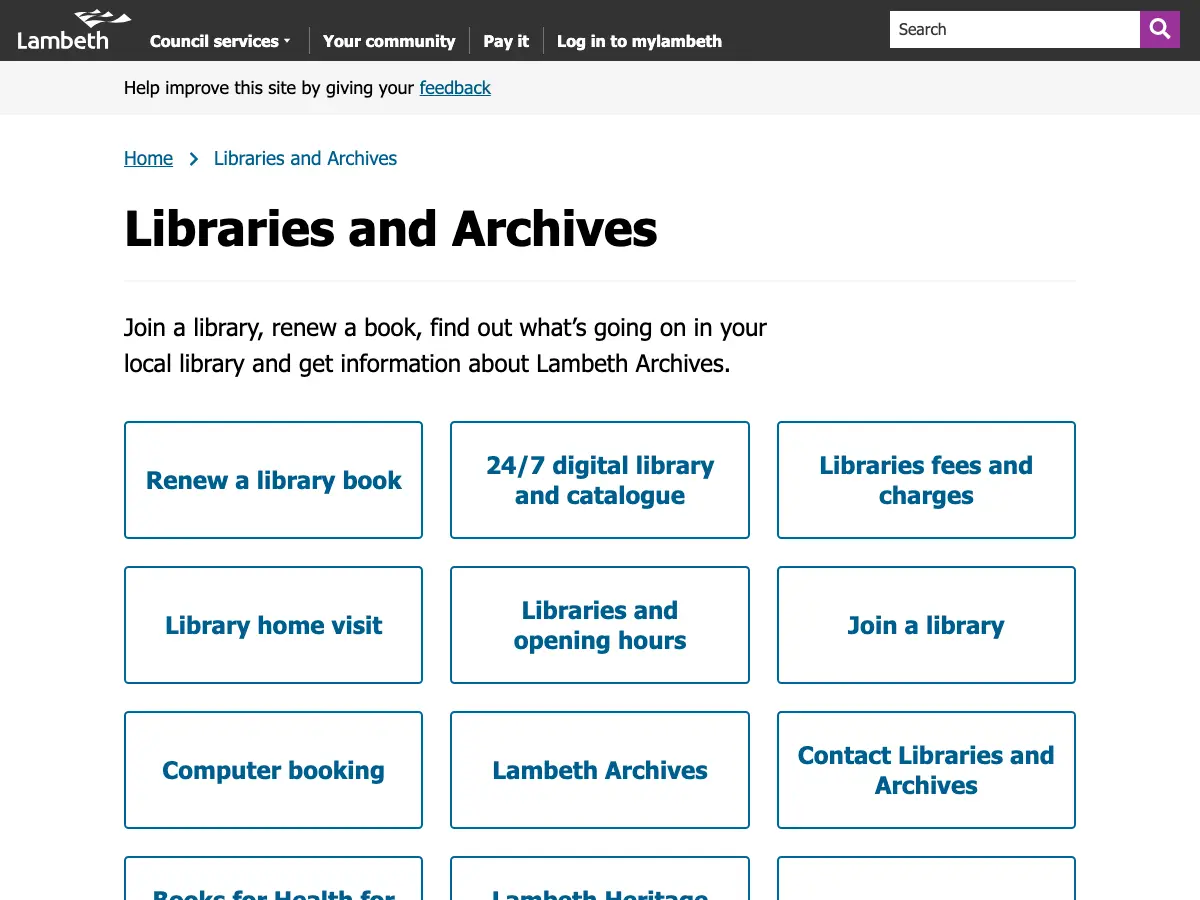Click the purple search magnifier button
The height and width of the screenshot is (900, 1200).
pos(1160,29)
